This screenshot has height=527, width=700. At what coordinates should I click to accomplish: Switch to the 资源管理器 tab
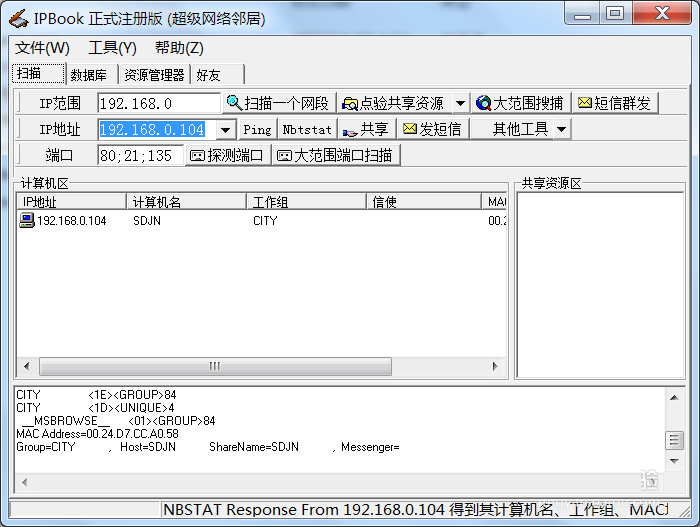(x=154, y=75)
